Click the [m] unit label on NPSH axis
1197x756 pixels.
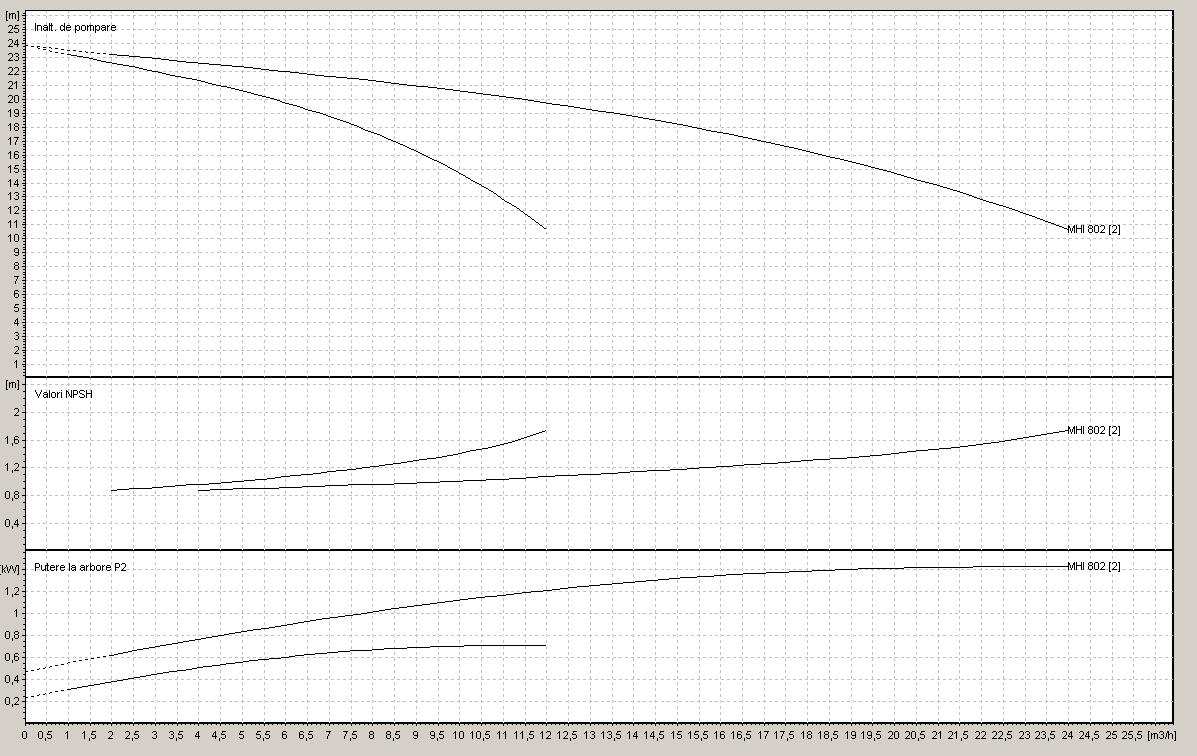click(13, 384)
